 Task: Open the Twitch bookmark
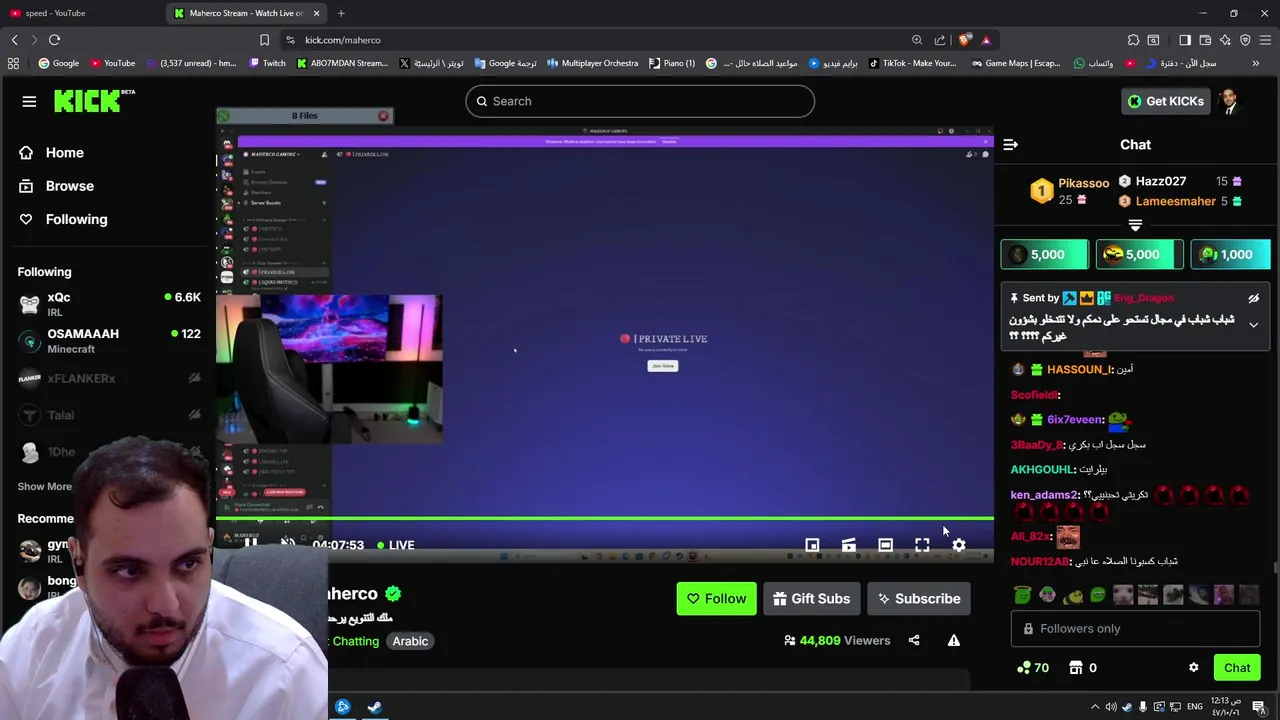point(266,63)
